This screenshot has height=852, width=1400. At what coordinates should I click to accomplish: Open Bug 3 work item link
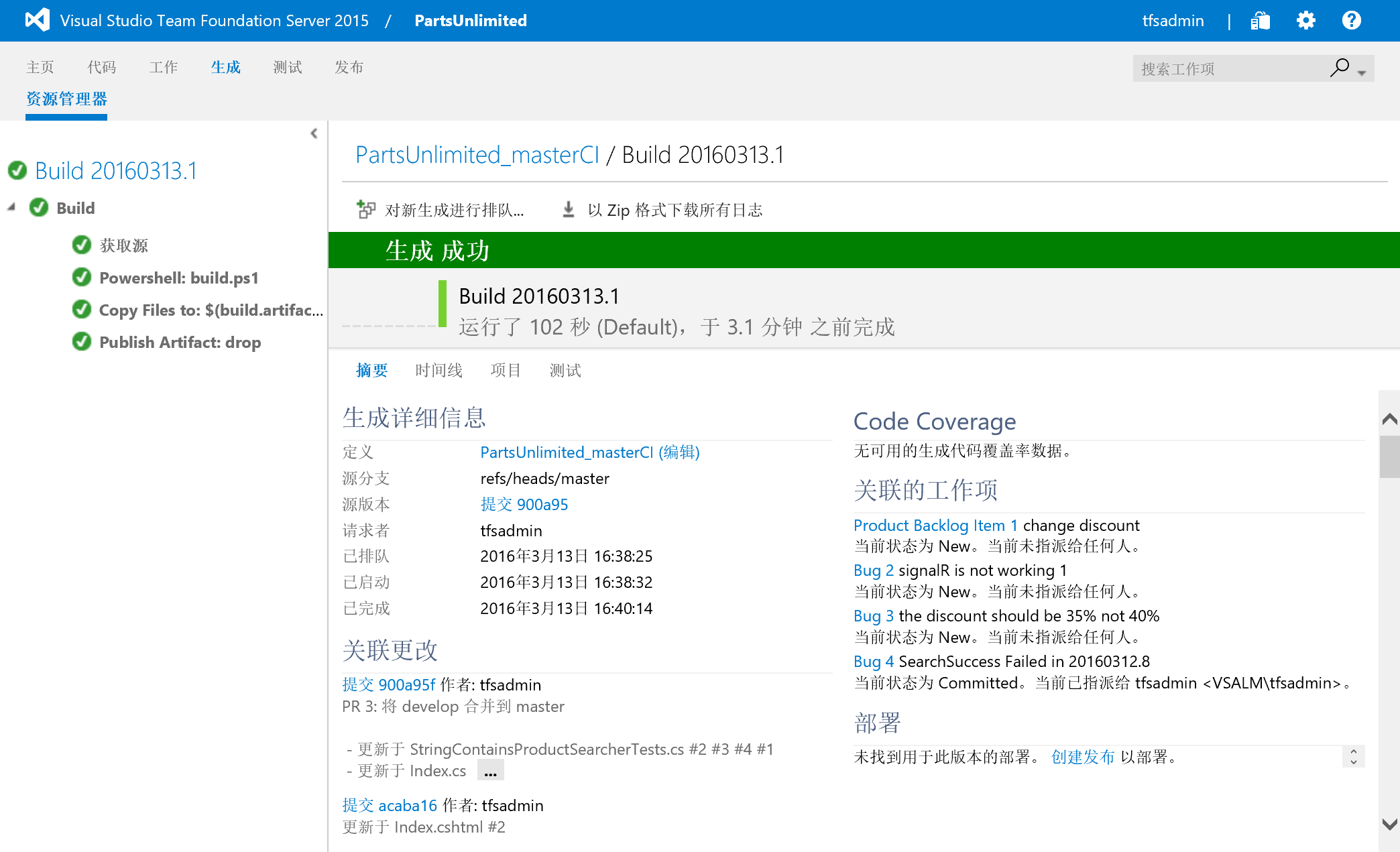[x=874, y=616]
